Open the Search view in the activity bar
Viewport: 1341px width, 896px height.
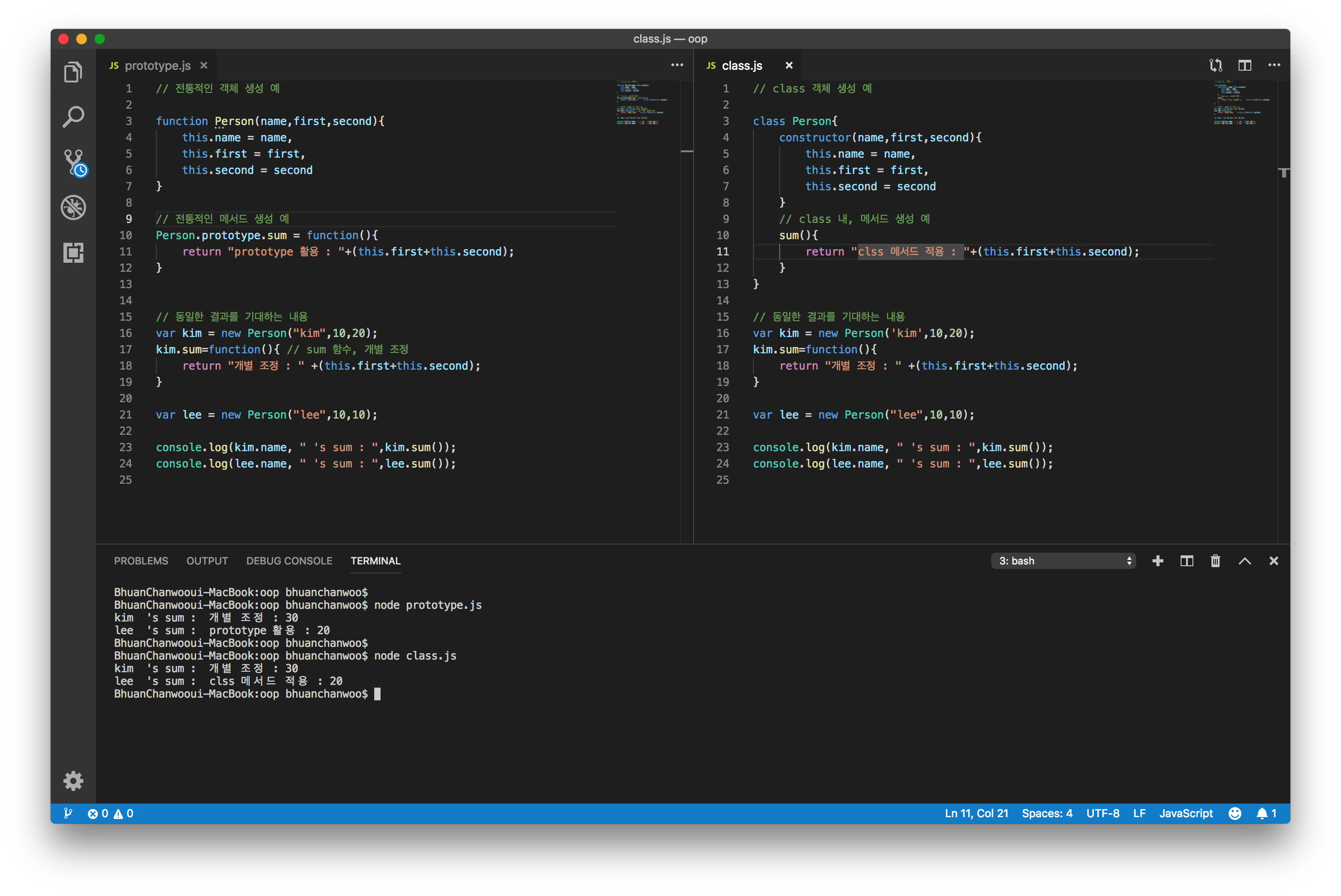[x=73, y=117]
